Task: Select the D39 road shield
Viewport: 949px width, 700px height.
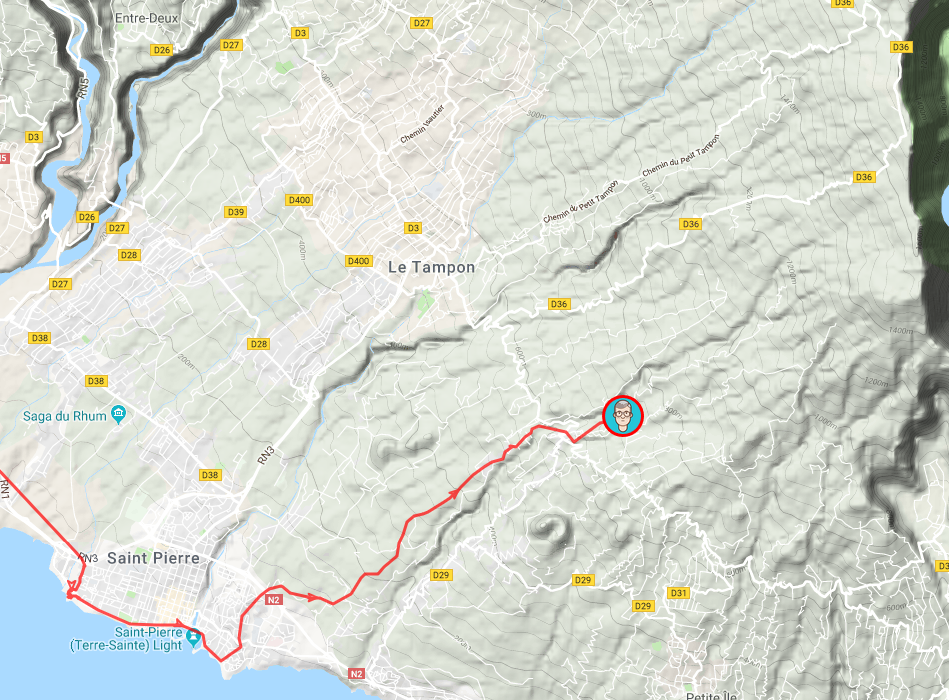Action: point(235,212)
